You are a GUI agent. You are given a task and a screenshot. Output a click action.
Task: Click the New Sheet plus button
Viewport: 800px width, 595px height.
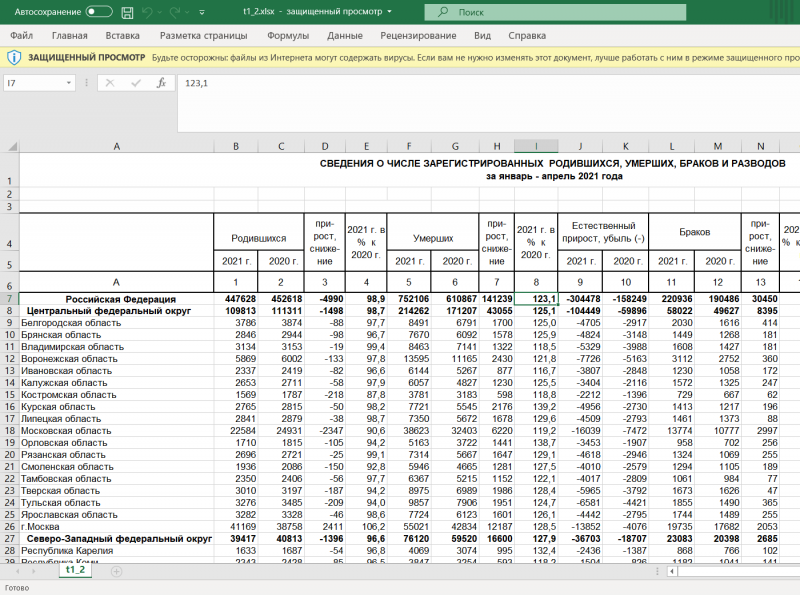[116, 572]
